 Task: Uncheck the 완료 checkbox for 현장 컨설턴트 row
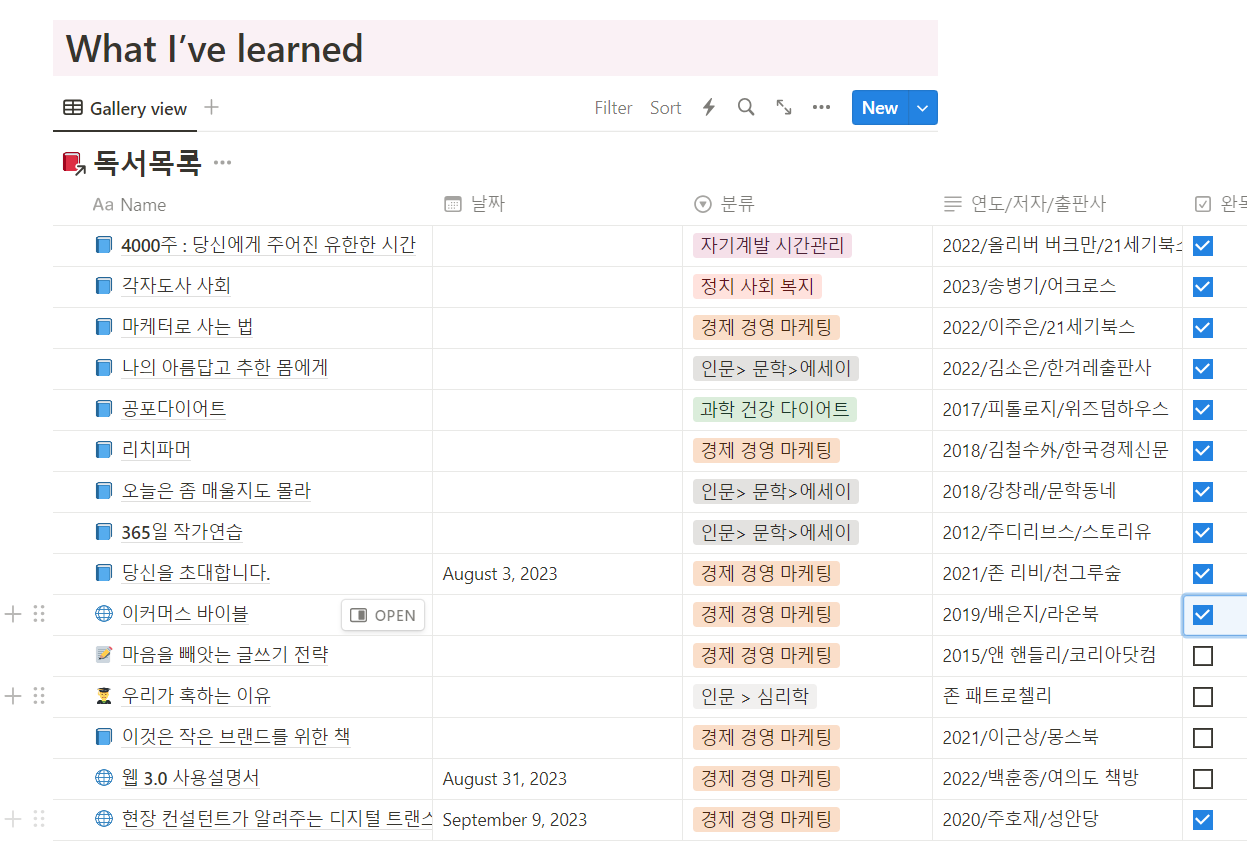point(1202,819)
